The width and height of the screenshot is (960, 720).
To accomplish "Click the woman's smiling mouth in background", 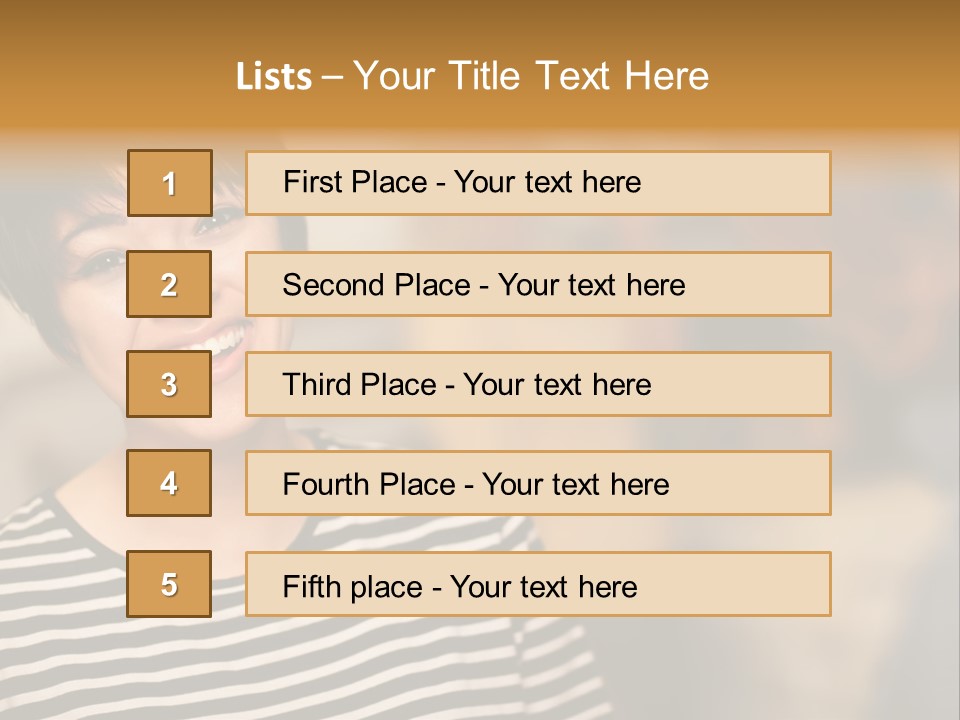I will click(226, 347).
